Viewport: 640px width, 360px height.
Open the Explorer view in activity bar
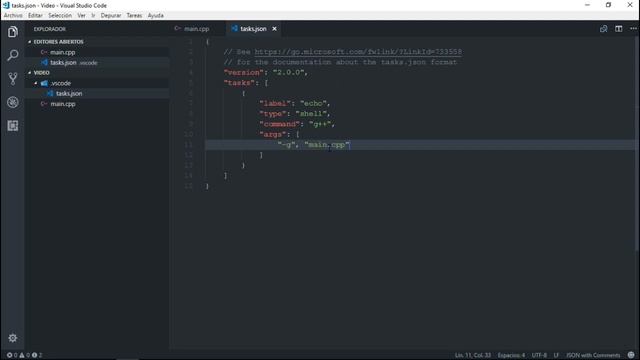13,32
